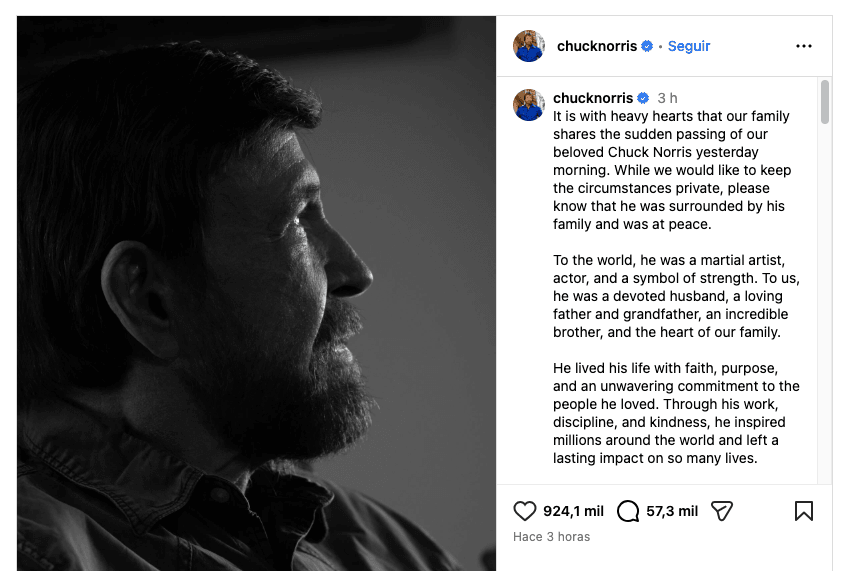Click the "3 h" caption timestamp
The height and width of the screenshot is (571, 856).
point(667,98)
